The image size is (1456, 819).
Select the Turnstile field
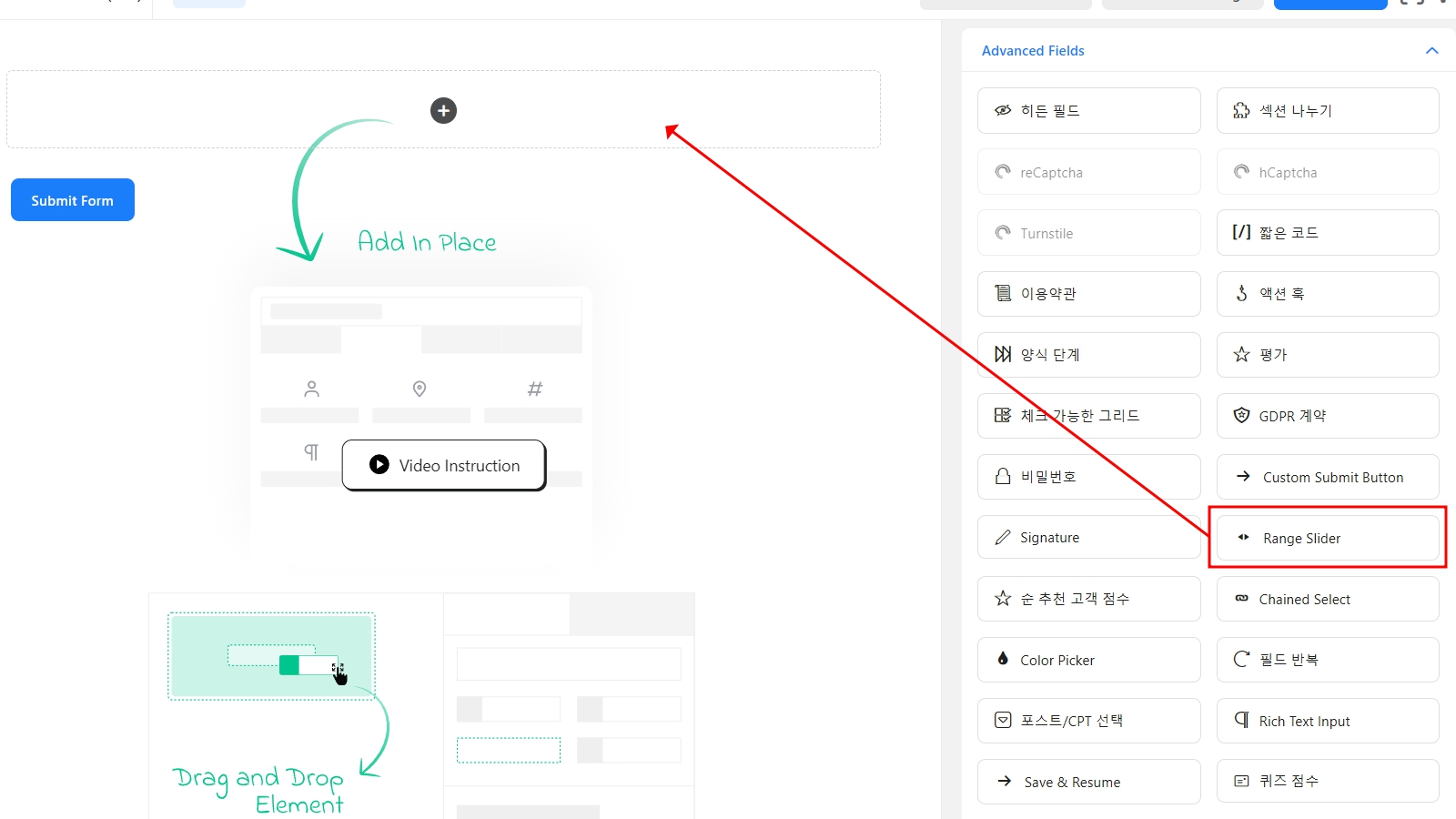pos(1089,233)
